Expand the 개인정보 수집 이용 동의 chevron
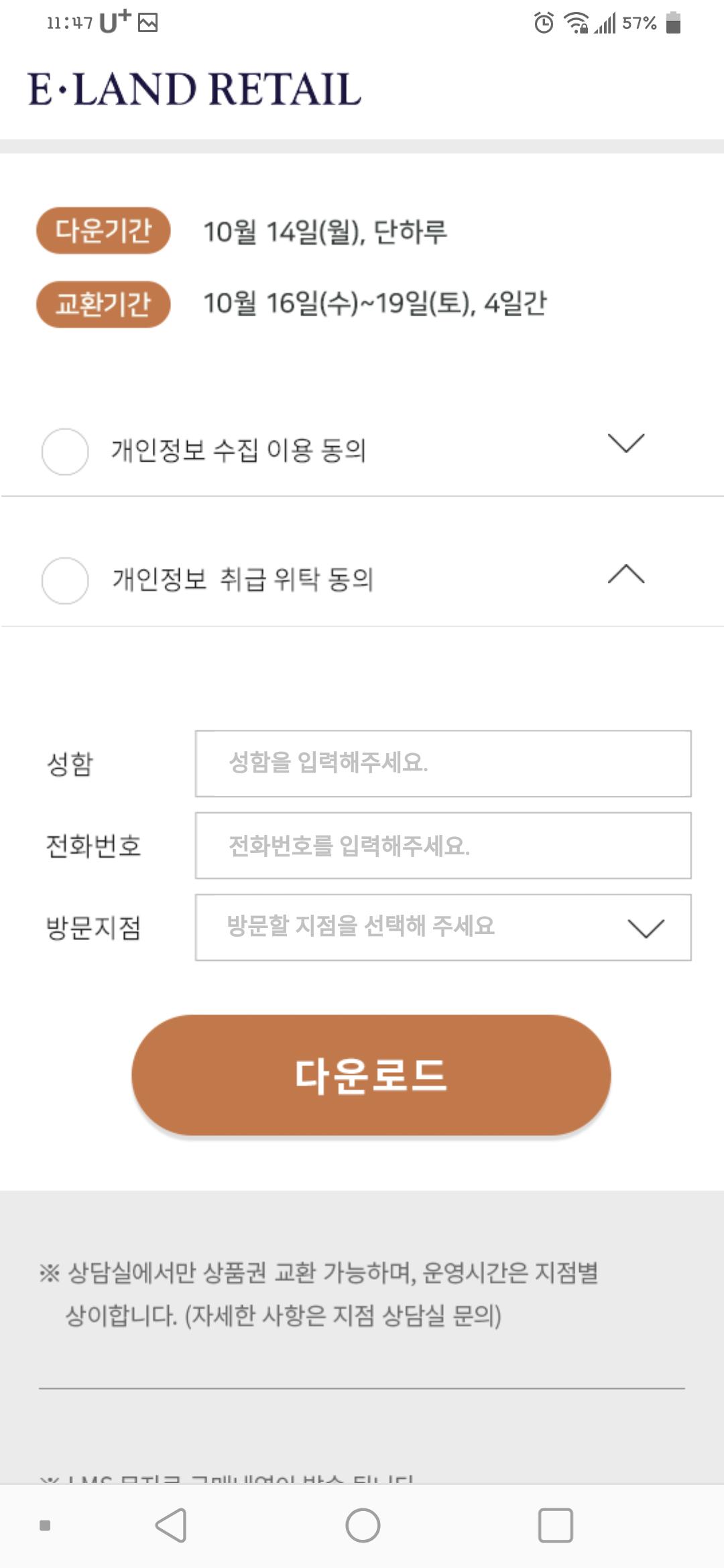The image size is (724, 1568). point(625,443)
